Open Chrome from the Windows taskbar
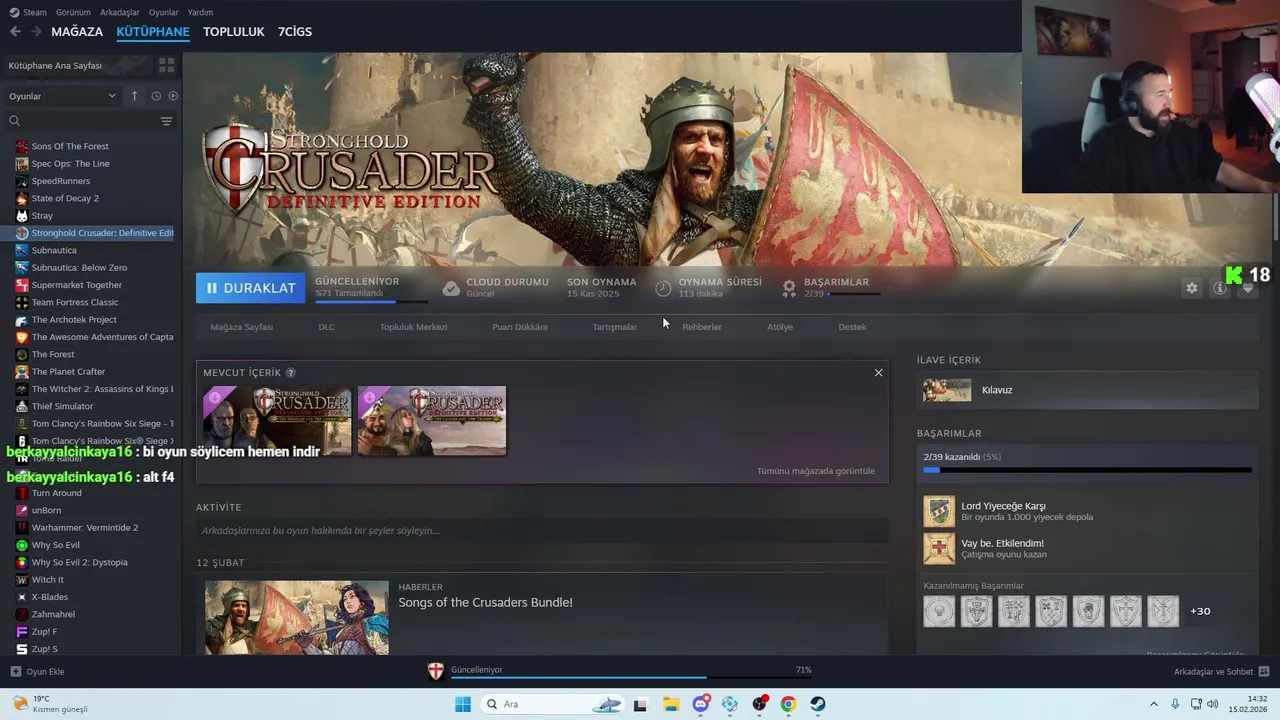The height and width of the screenshot is (720, 1280). tap(788, 704)
